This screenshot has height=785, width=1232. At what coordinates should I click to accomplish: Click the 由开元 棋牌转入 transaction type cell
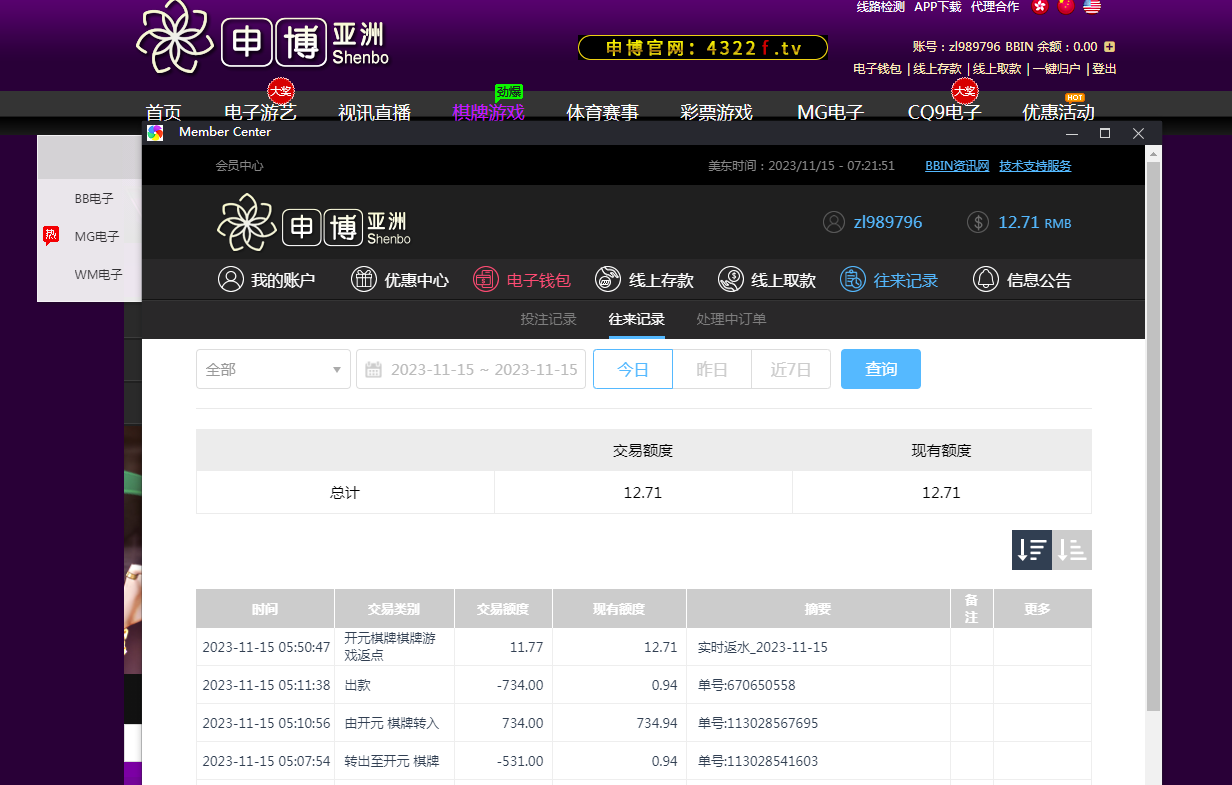click(392, 723)
